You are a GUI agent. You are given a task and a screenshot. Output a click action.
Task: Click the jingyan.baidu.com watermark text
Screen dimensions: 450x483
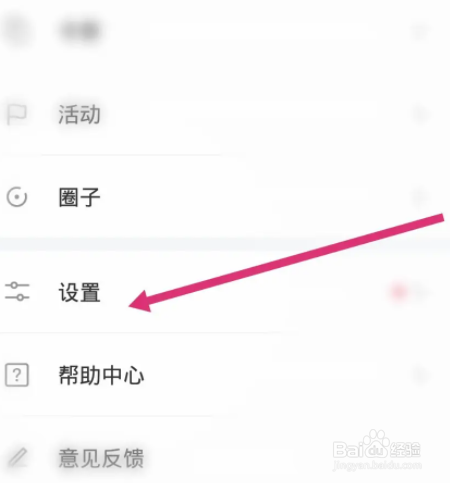point(377,465)
